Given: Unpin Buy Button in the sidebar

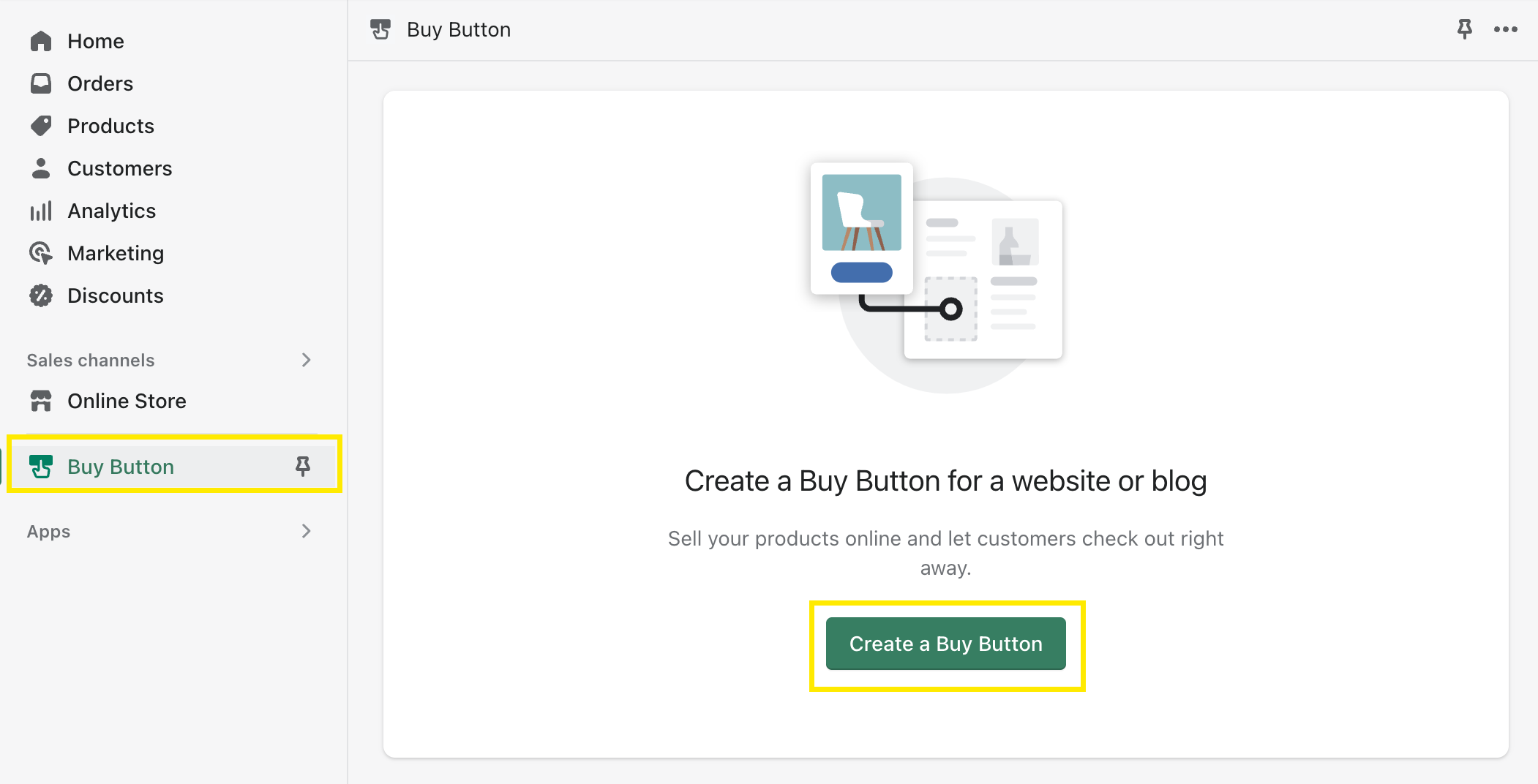Looking at the screenshot, I should coord(302,466).
